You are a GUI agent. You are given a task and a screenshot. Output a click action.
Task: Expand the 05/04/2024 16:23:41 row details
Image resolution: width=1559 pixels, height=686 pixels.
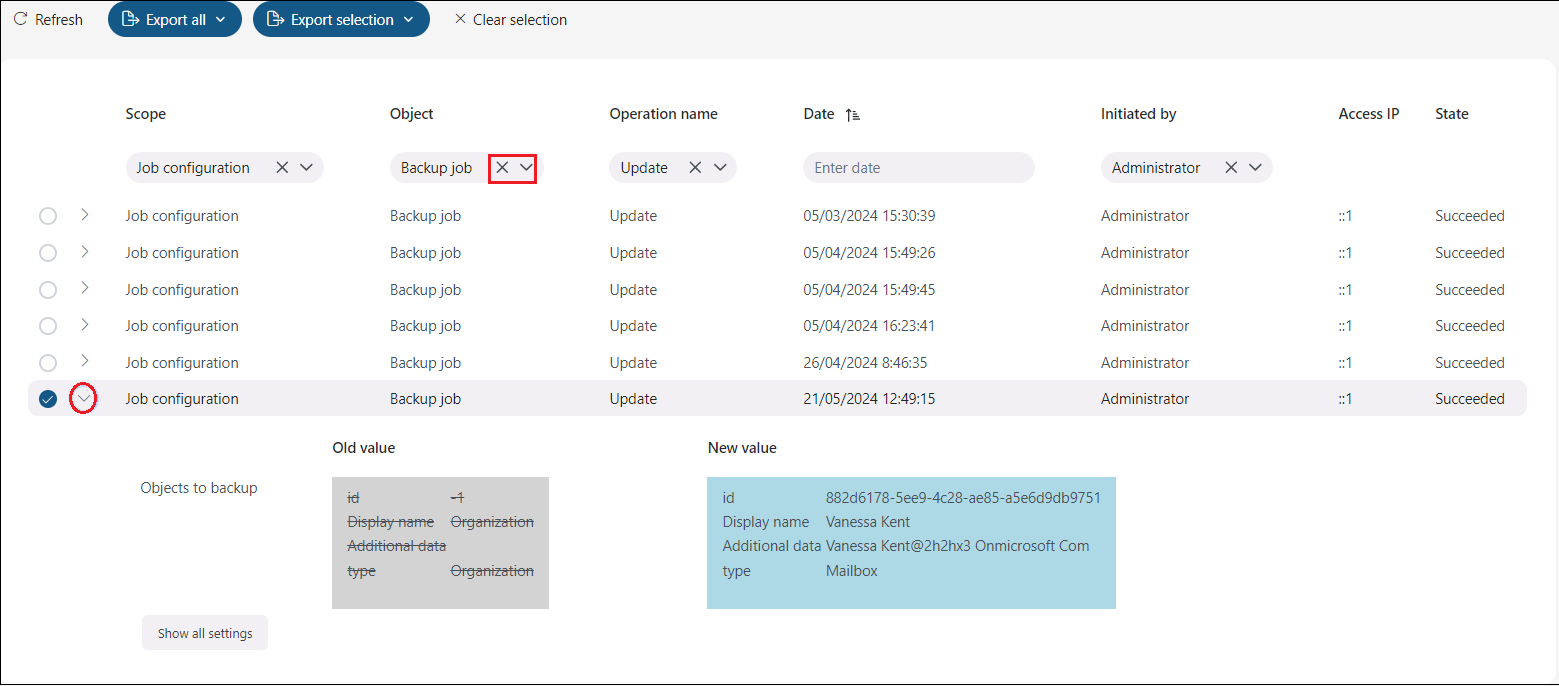coord(84,325)
